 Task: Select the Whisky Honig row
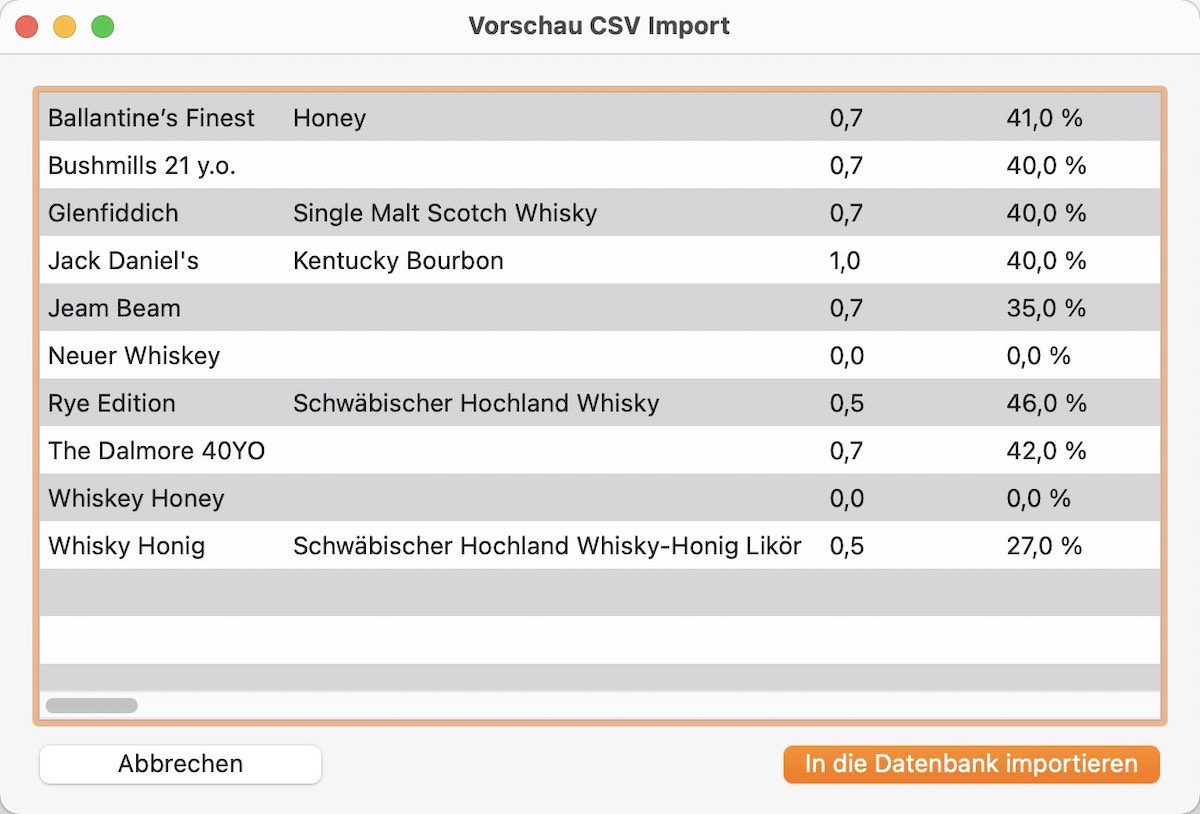click(x=600, y=545)
